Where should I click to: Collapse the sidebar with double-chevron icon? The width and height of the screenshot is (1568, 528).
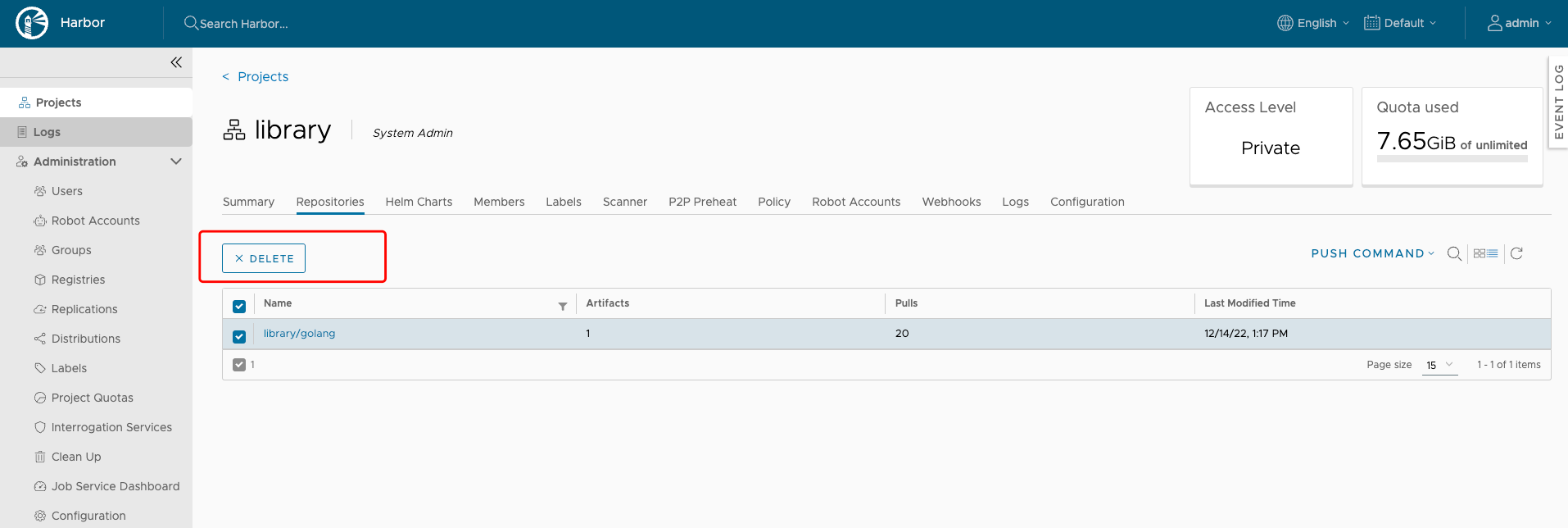click(176, 62)
